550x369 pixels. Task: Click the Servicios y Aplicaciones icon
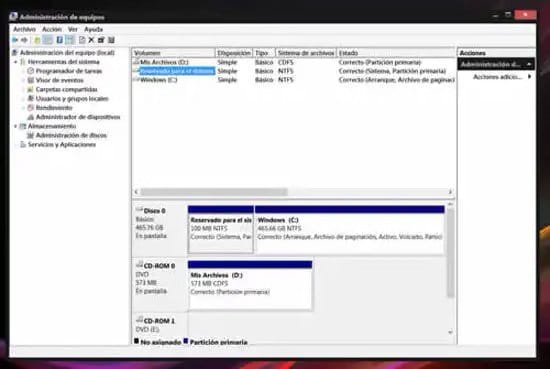point(23,145)
